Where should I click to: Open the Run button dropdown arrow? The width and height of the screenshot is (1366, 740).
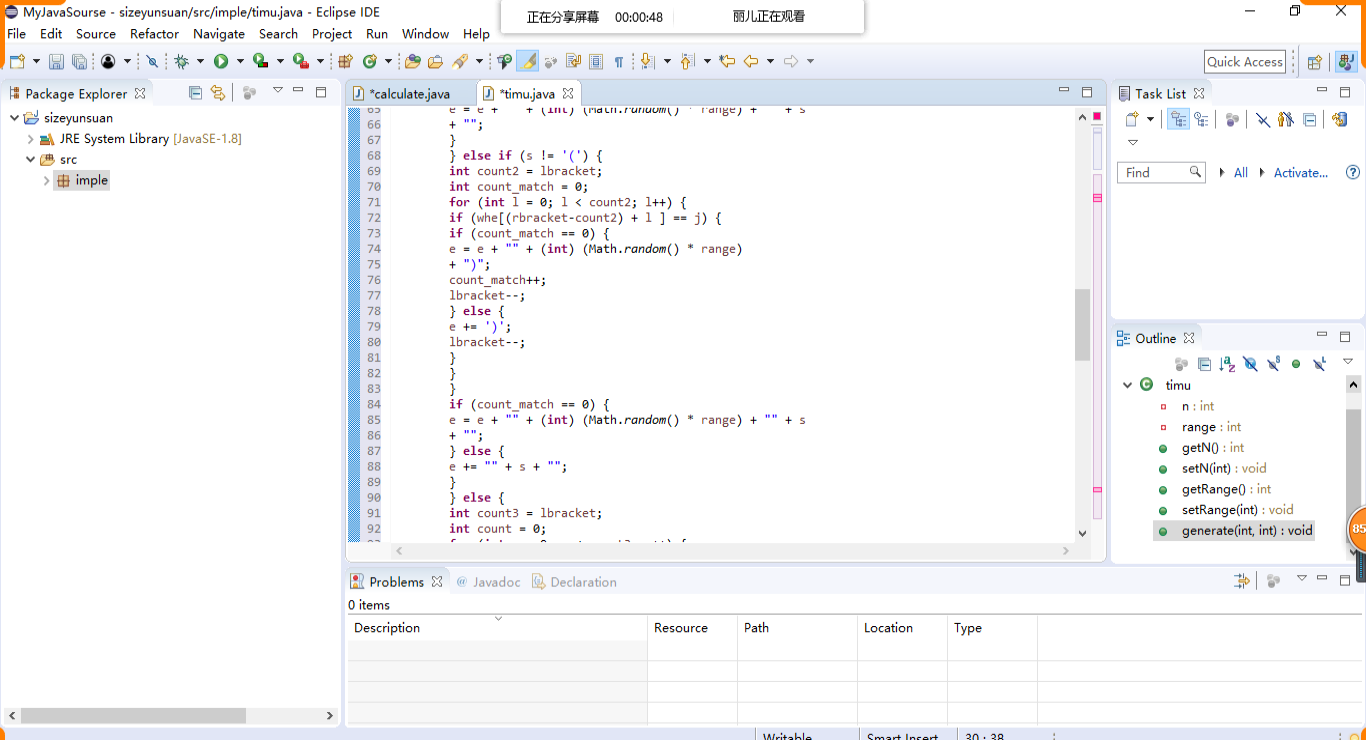(x=240, y=62)
